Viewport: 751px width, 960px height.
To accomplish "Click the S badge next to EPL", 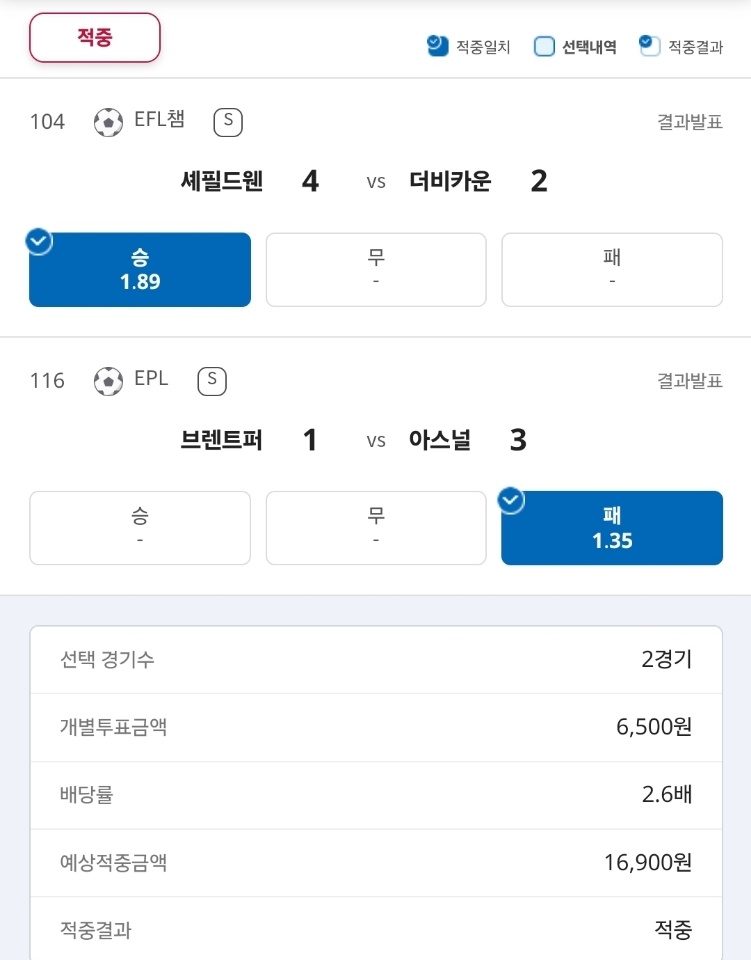I will click(x=212, y=381).
